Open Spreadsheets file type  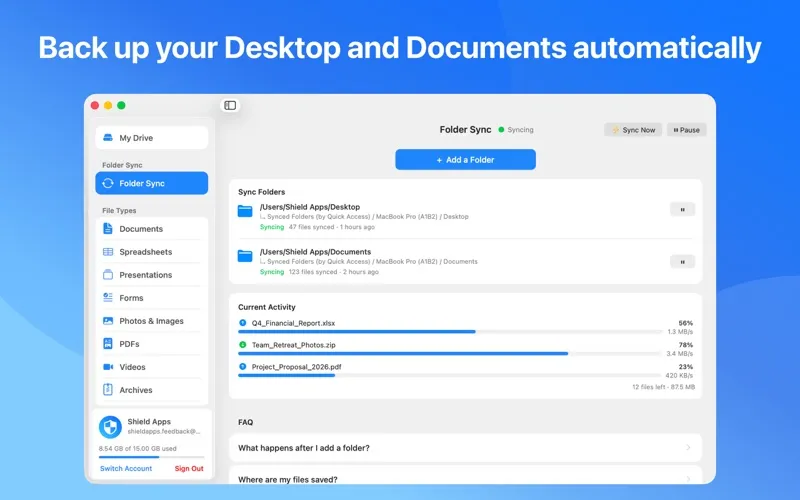click(152, 252)
